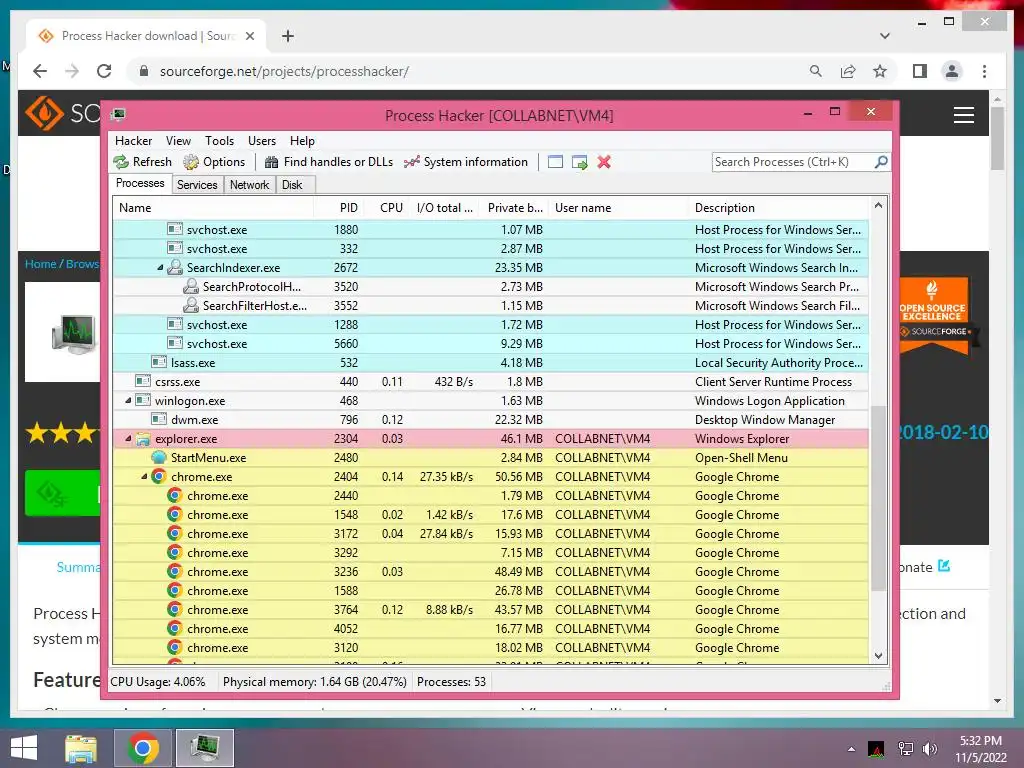The image size is (1024, 768).
Task: Click the find window toolbar icon
Action: pyautogui.click(x=555, y=162)
